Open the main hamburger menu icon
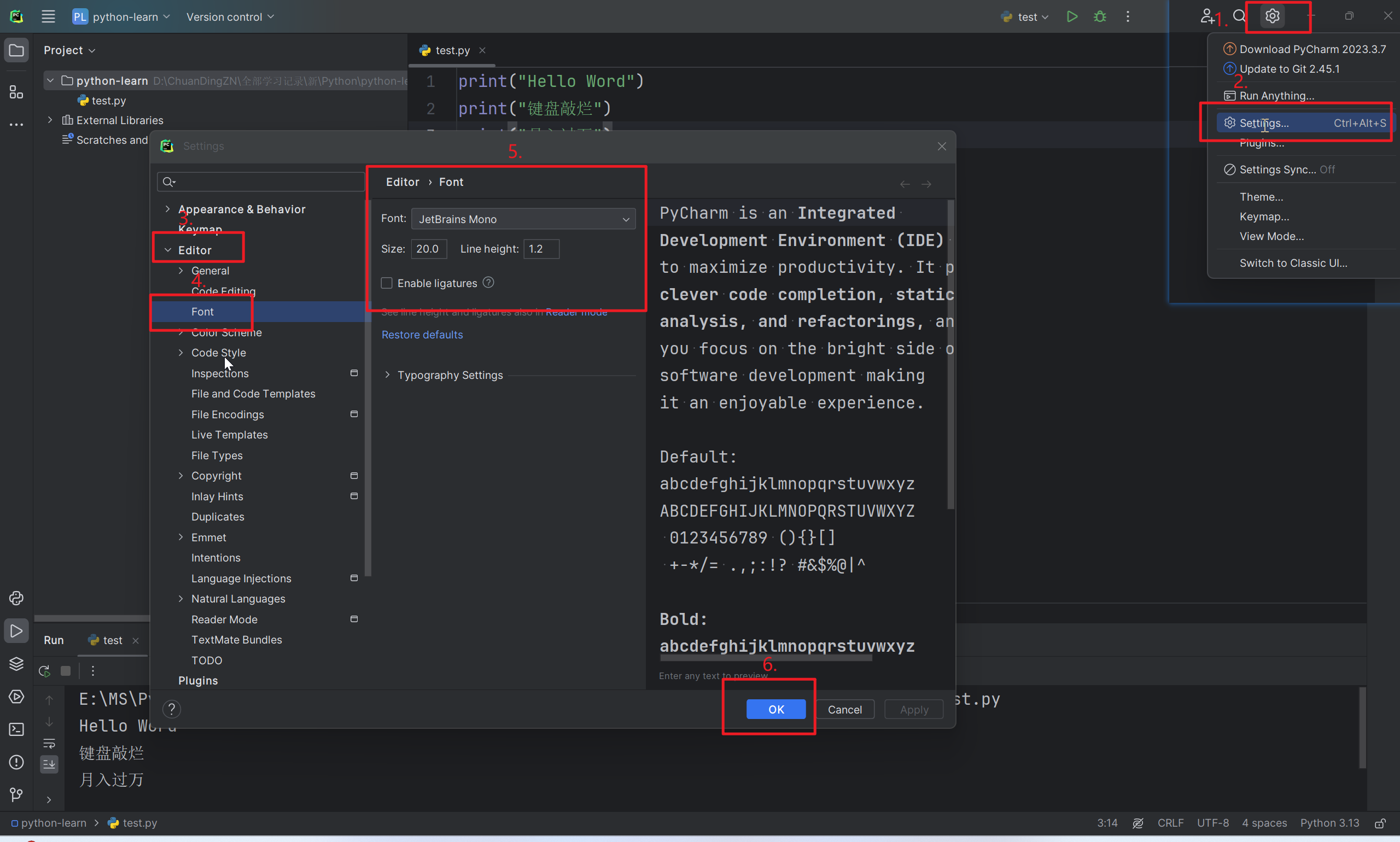The image size is (1400, 842). pyautogui.click(x=48, y=16)
